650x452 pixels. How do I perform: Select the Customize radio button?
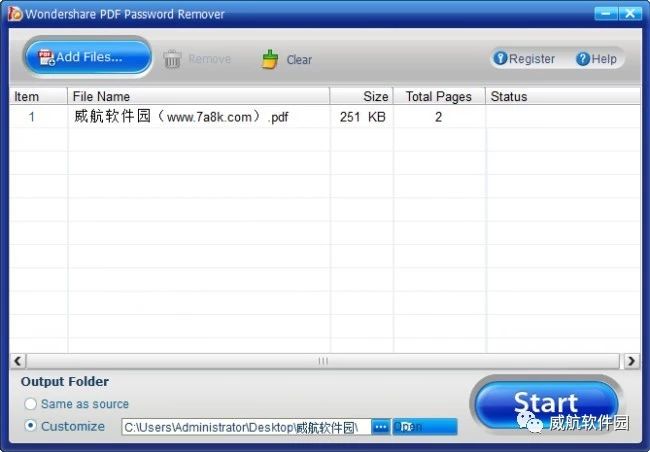(x=30, y=425)
